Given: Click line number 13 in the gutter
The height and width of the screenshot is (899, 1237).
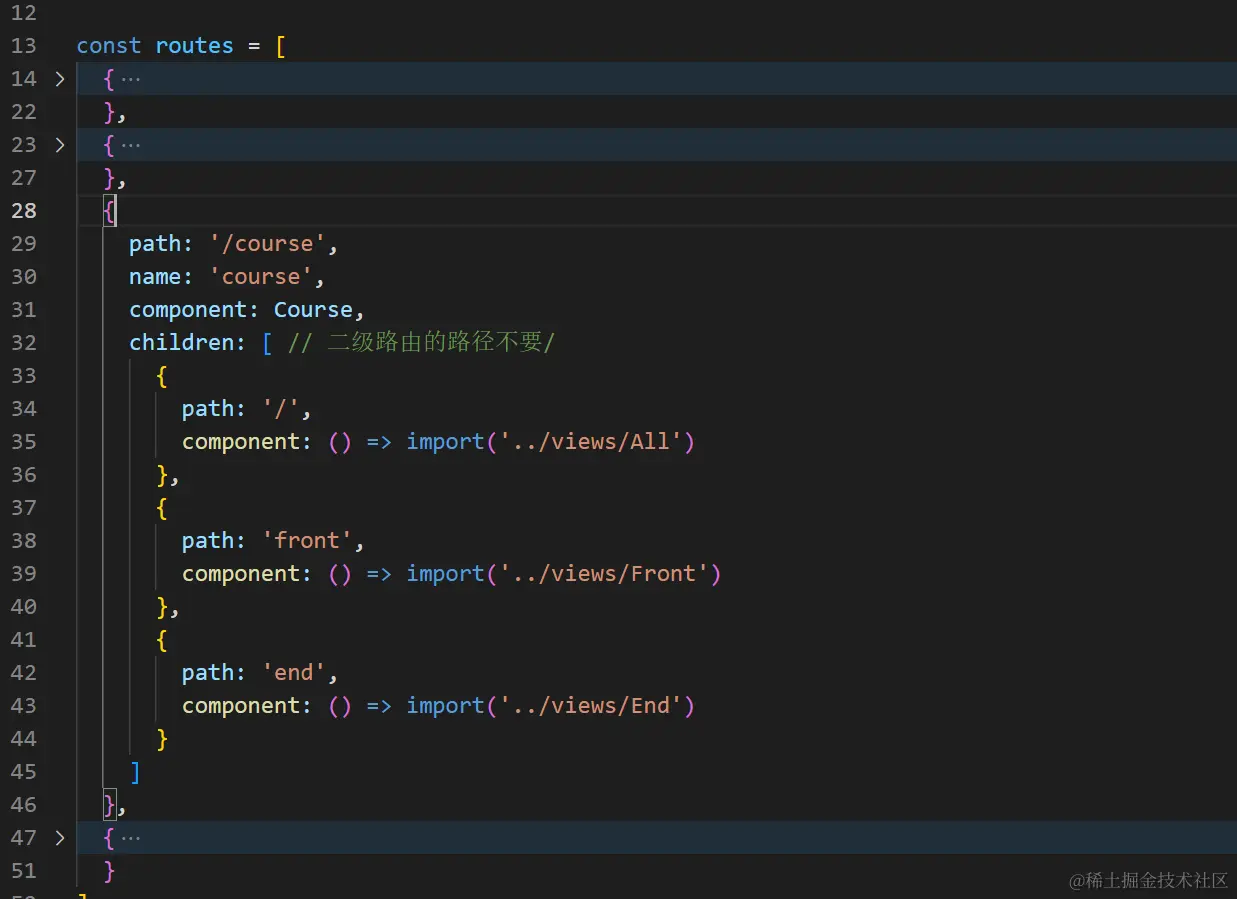Looking at the screenshot, I should [24, 46].
